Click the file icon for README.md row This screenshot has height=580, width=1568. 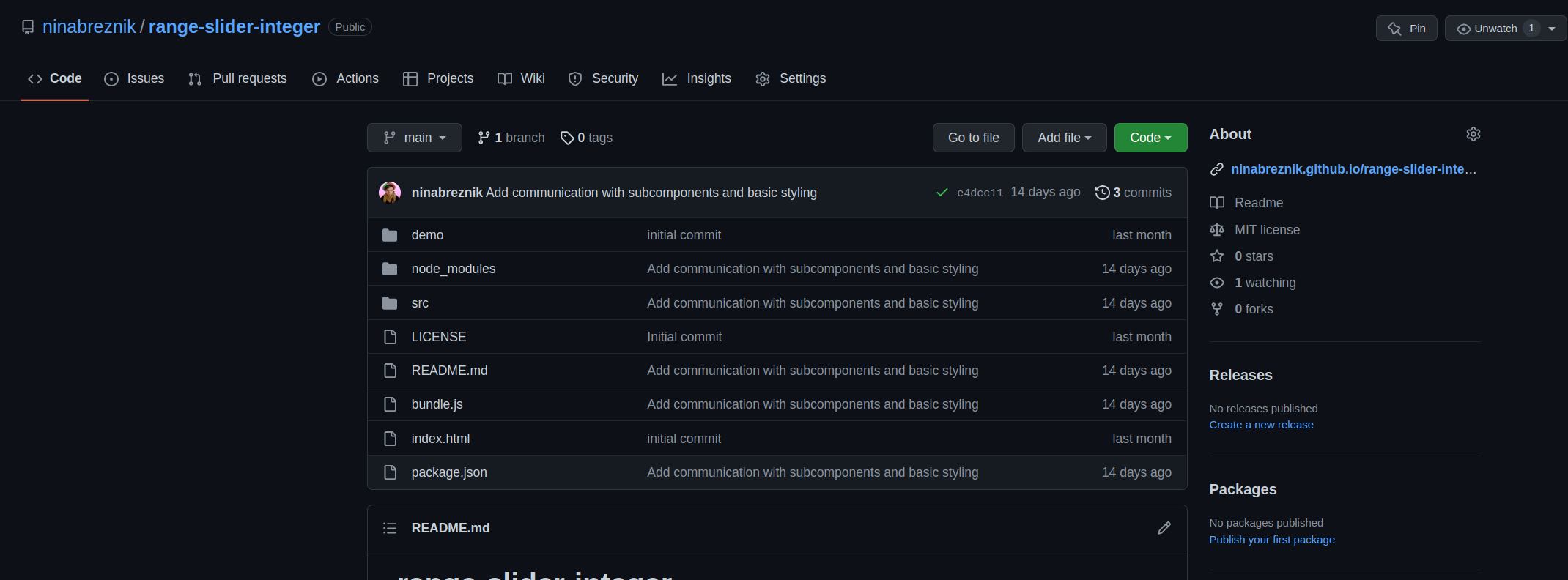[x=390, y=371]
